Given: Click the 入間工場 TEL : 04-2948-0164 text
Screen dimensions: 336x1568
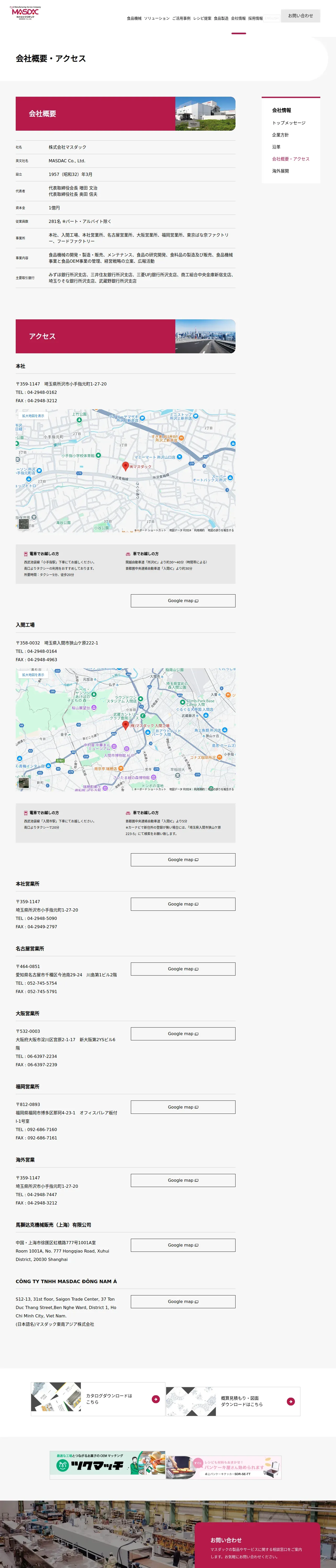Looking at the screenshot, I should pyautogui.click(x=37, y=651).
